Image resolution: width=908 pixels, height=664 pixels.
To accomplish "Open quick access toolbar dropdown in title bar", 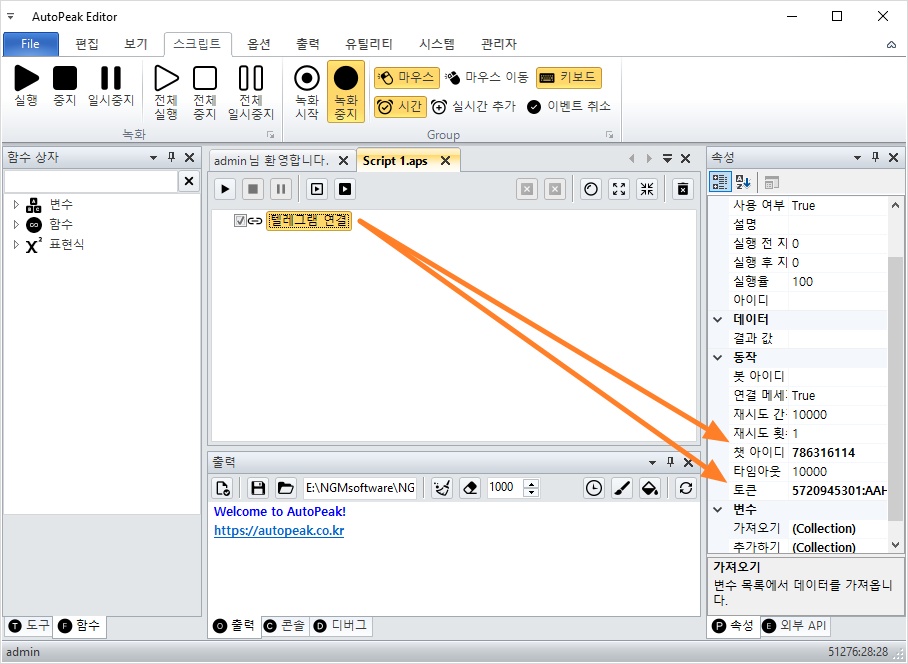I will [10, 16].
